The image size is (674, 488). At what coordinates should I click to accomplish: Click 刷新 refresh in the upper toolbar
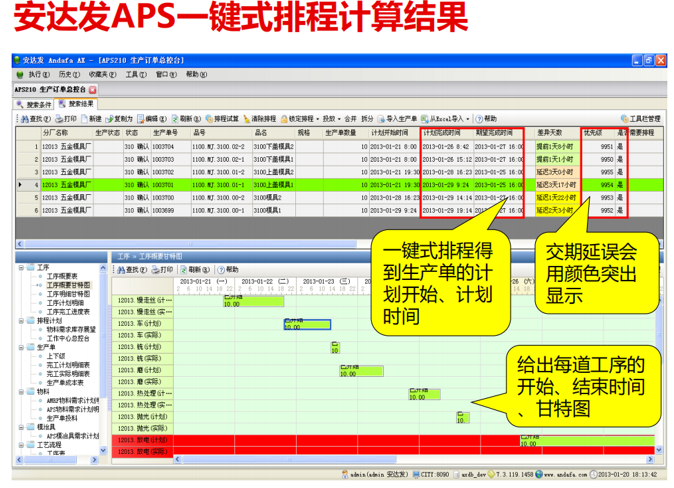pos(186,119)
